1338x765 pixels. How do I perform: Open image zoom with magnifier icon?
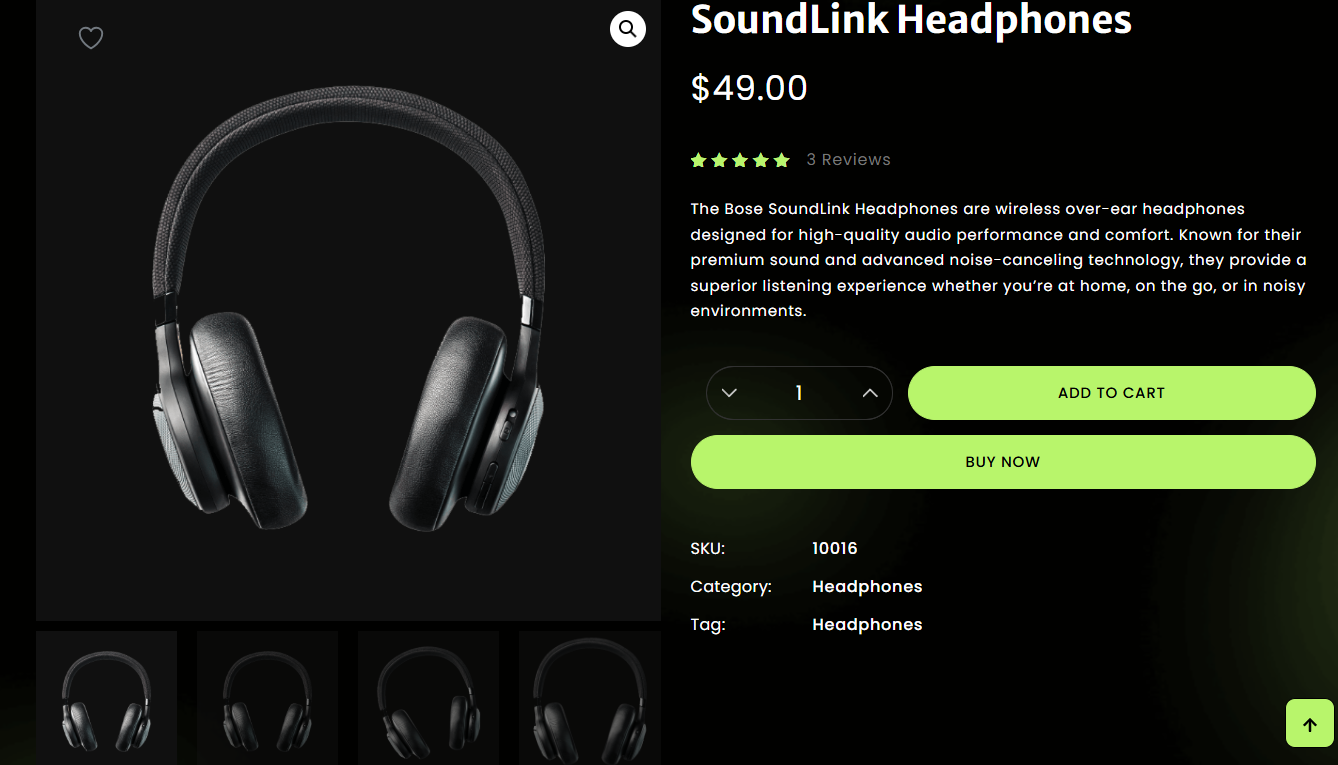point(628,29)
